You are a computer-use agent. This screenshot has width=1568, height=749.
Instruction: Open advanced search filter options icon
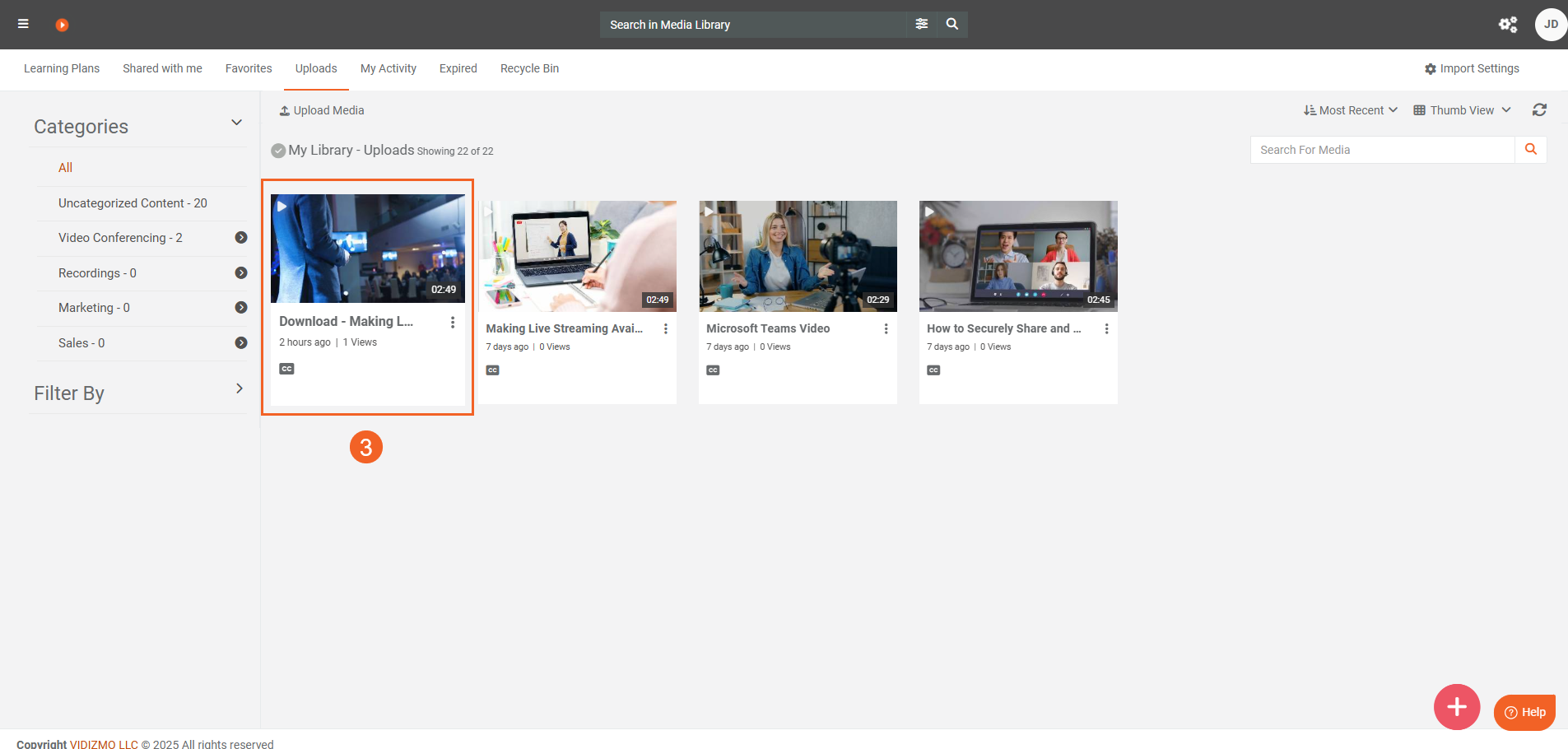coord(921,24)
